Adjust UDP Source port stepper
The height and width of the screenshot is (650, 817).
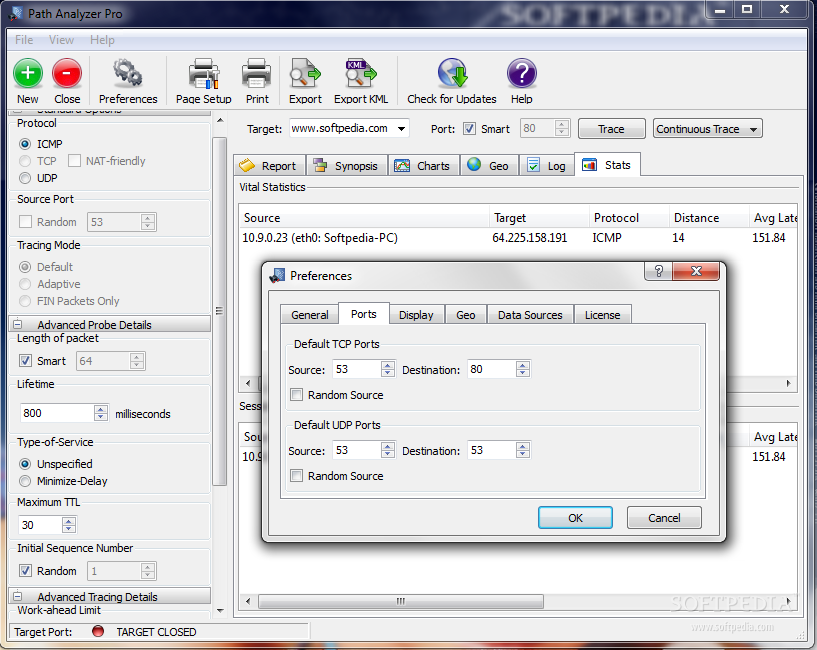tap(387, 450)
